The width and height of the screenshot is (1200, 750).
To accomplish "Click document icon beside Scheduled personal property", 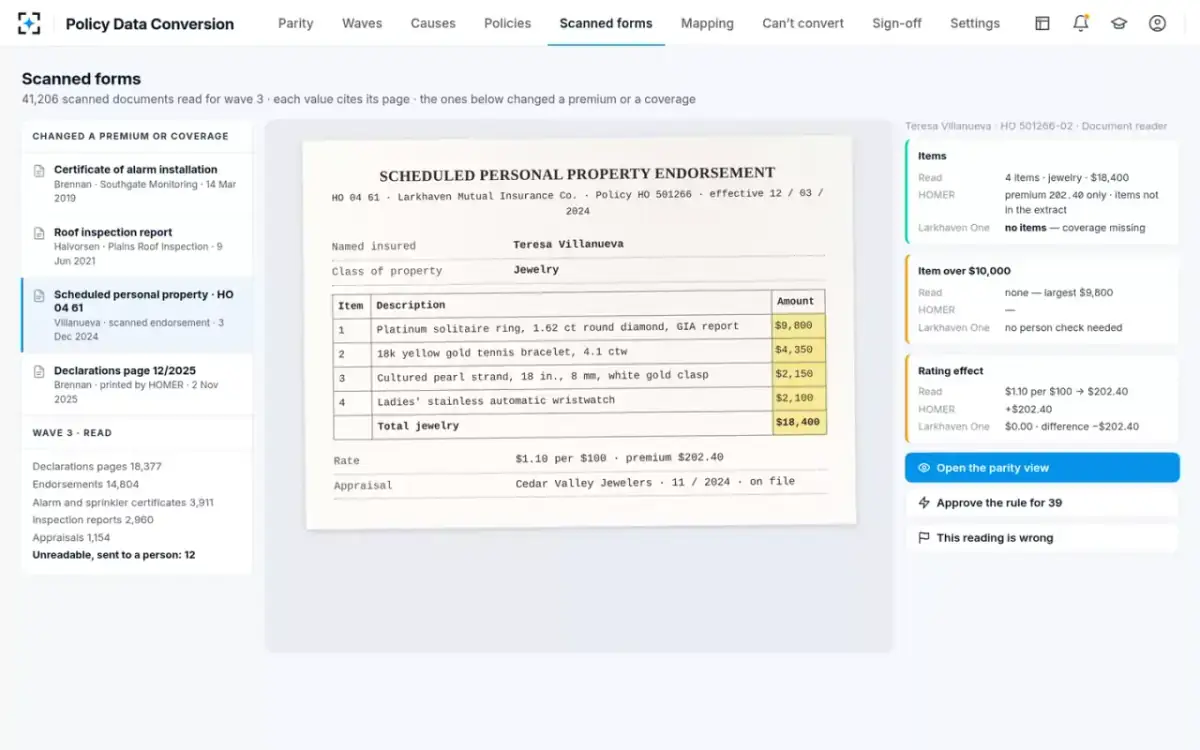I will coord(39,296).
